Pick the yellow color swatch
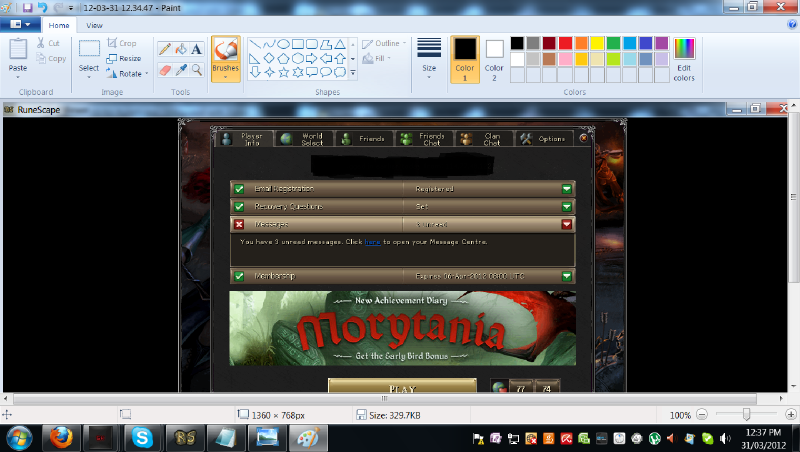 click(x=597, y=43)
